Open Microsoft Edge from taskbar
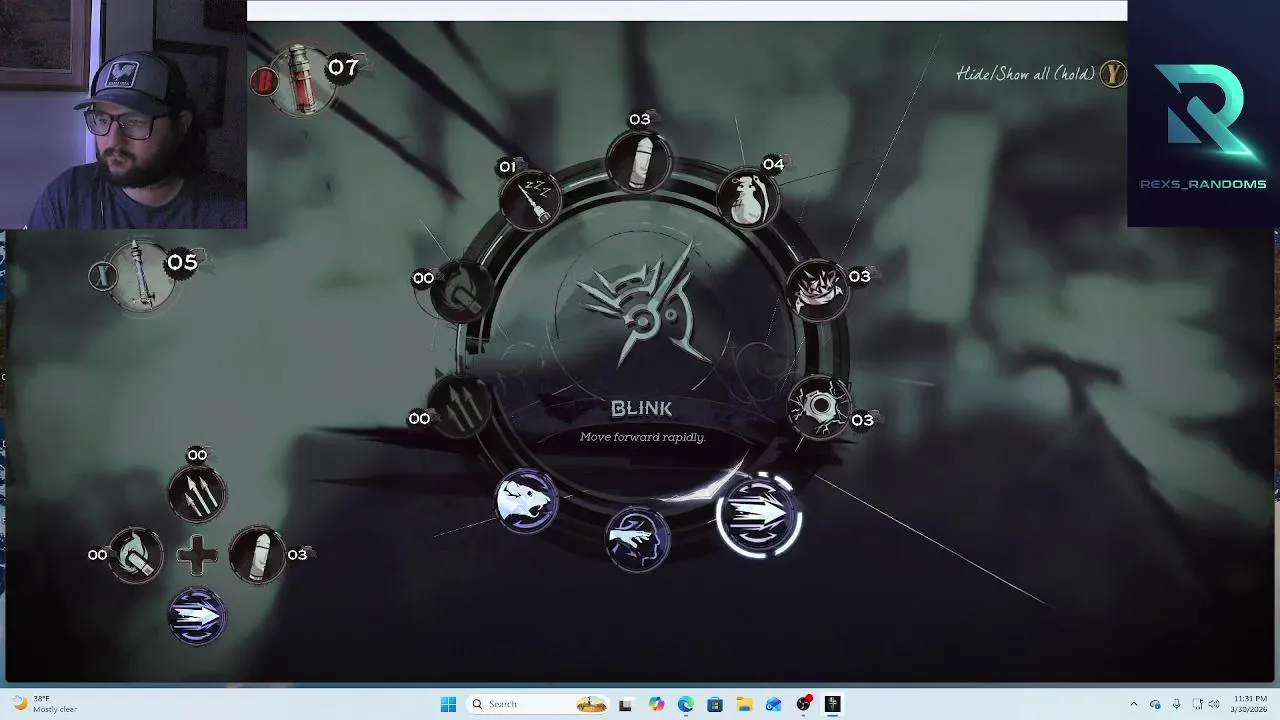Viewport: 1280px width, 720px height. point(686,704)
